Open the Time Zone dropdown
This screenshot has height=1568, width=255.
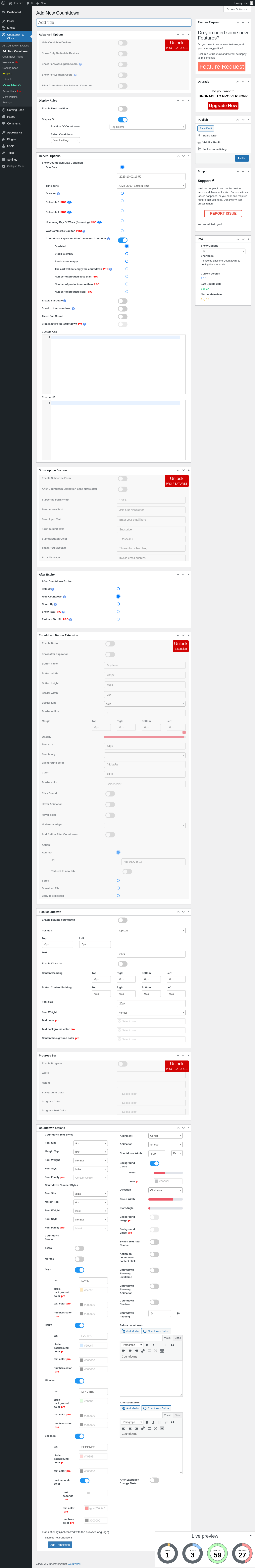(151, 186)
